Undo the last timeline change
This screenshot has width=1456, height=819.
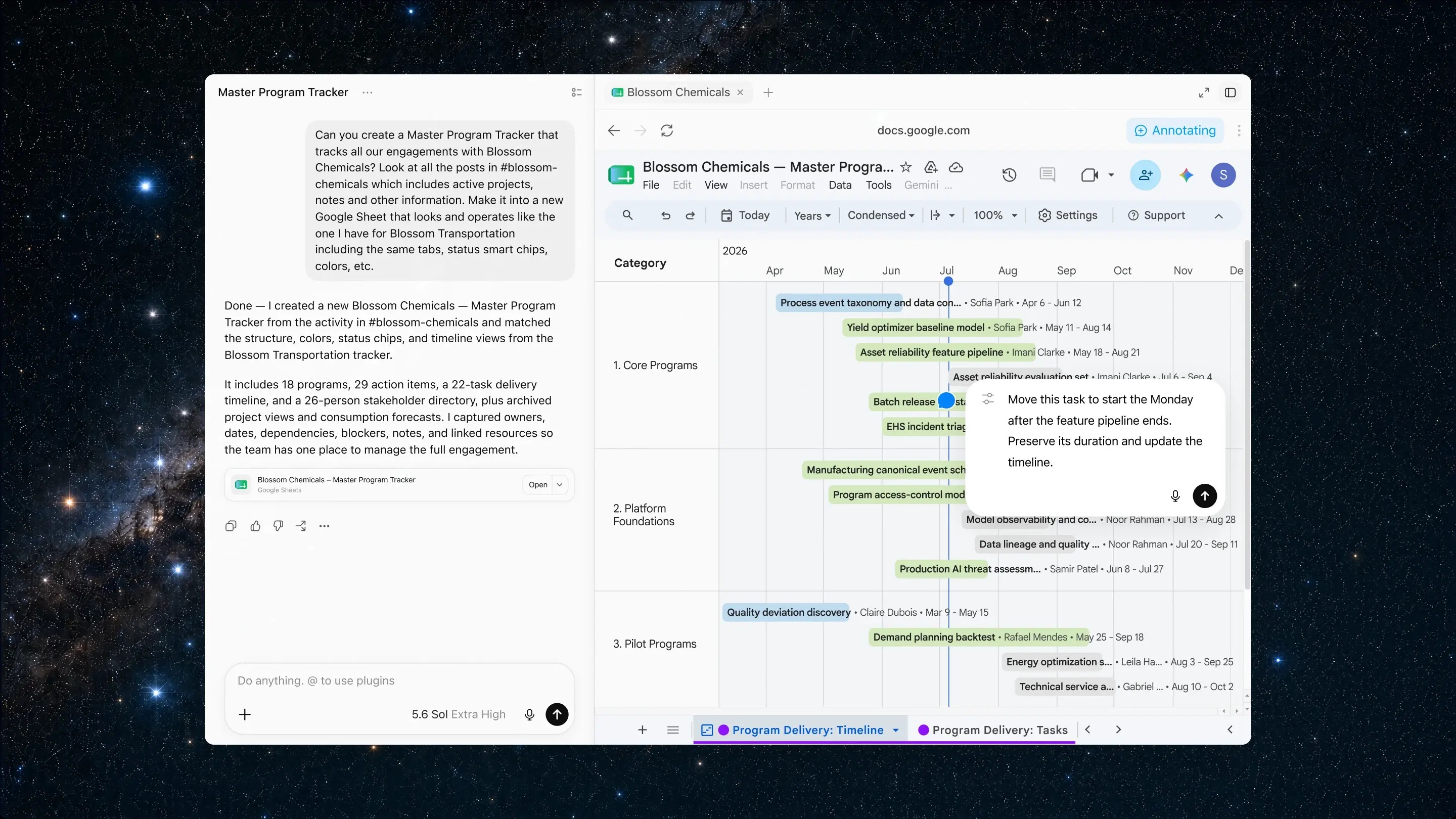[x=666, y=215]
